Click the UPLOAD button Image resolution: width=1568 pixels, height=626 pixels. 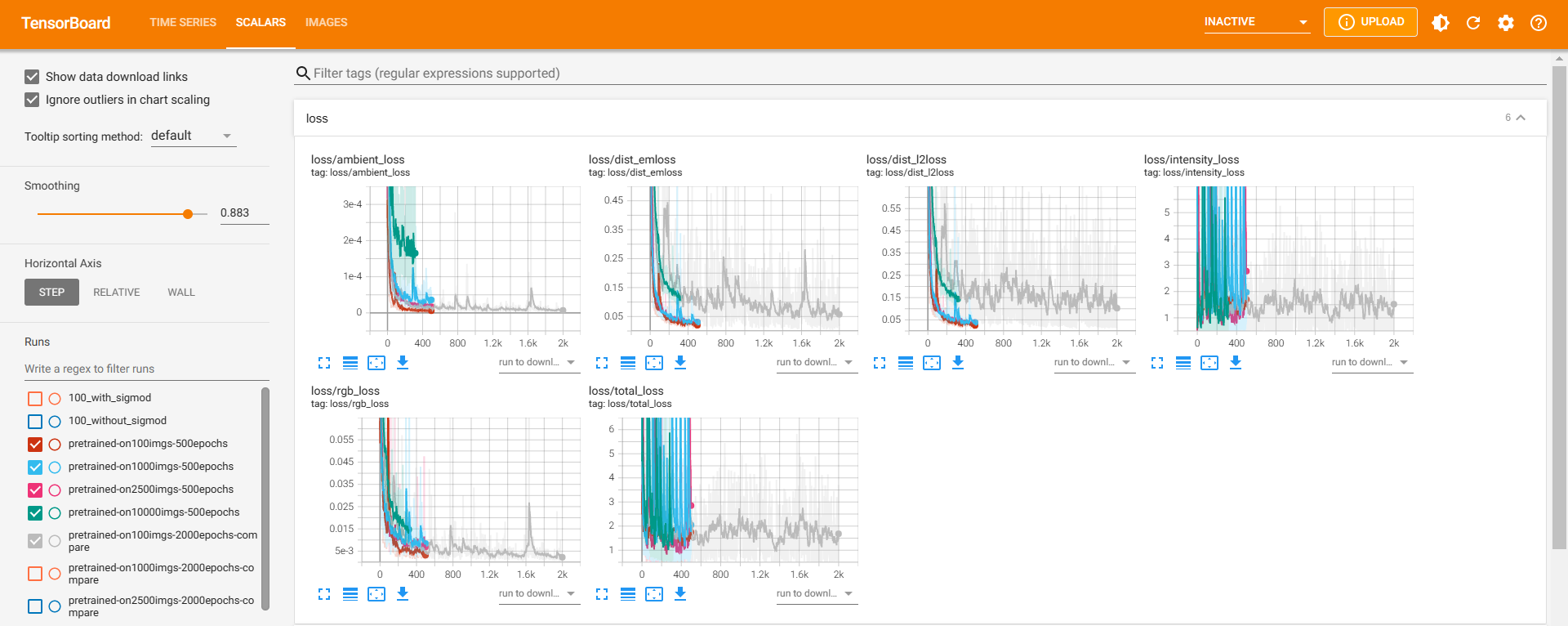(1370, 22)
